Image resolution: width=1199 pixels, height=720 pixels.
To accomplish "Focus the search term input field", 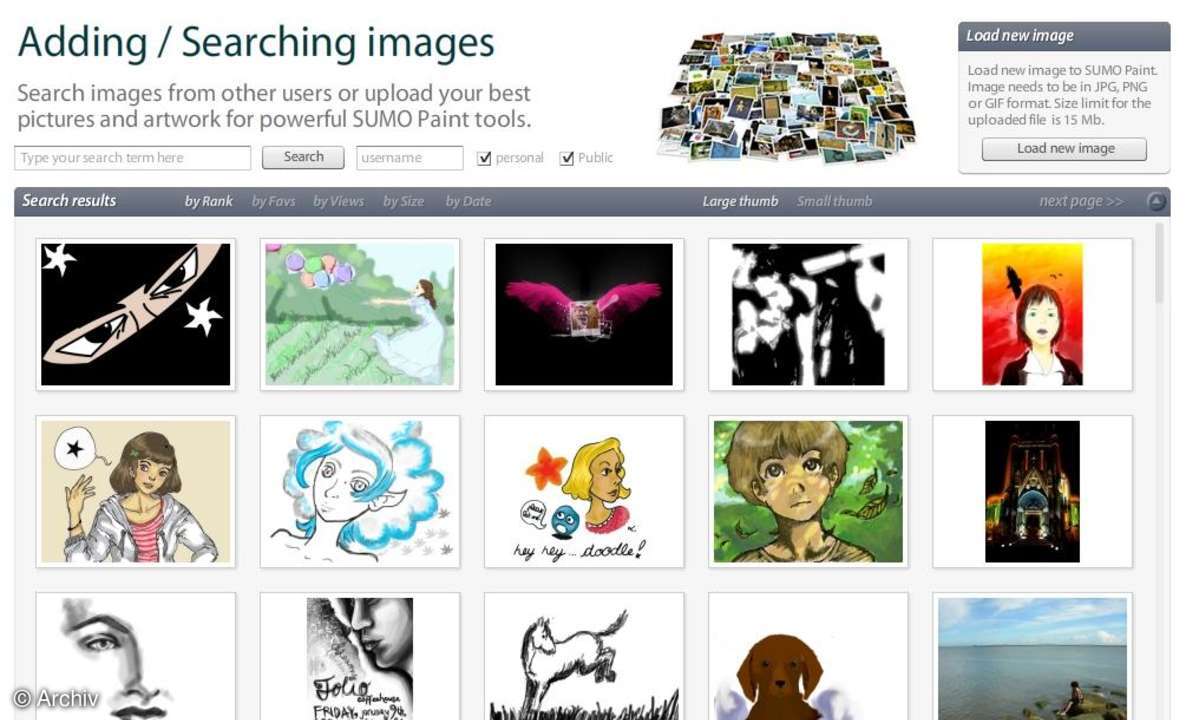I will pyautogui.click(x=132, y=158).
